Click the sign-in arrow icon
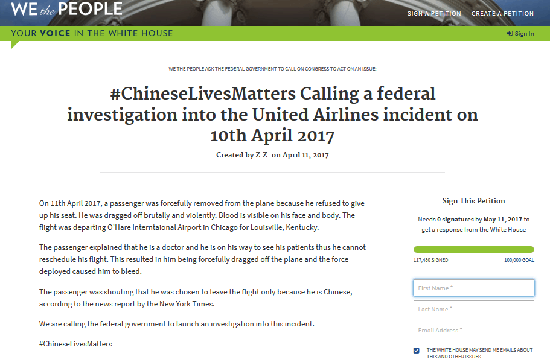550x362 pixels. [510, 34]
